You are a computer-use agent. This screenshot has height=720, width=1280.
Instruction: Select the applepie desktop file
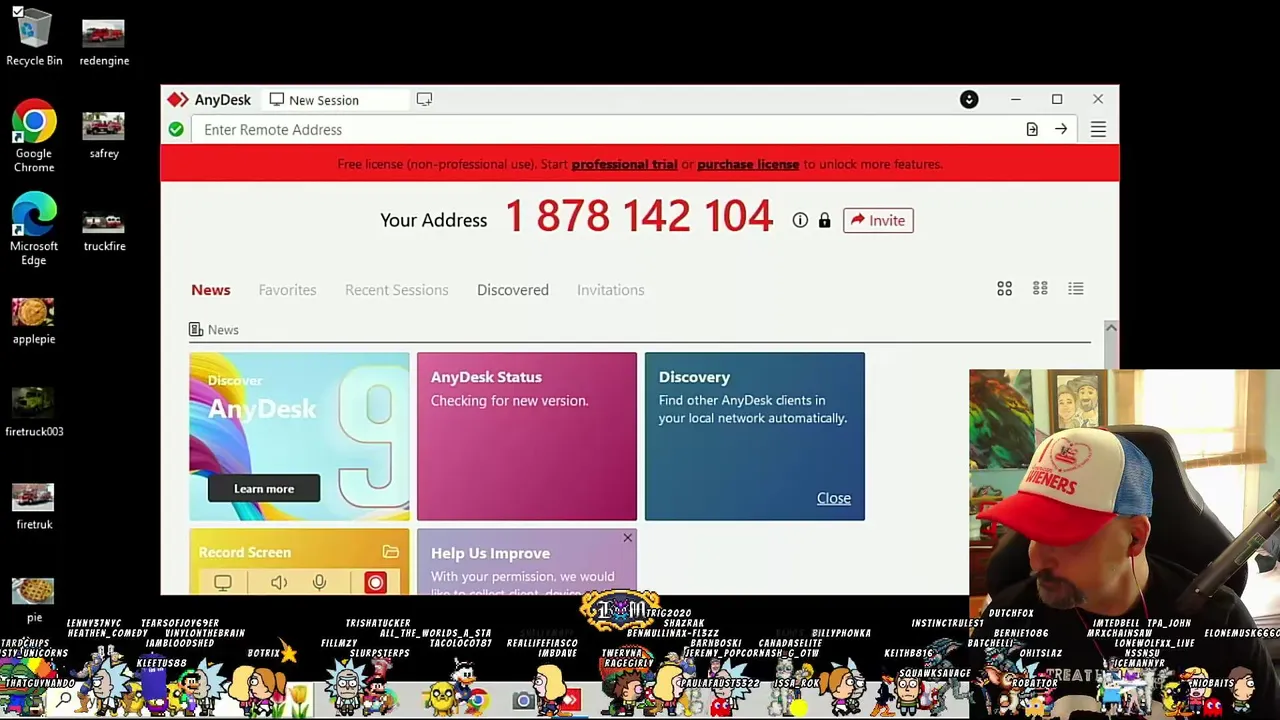34,321
